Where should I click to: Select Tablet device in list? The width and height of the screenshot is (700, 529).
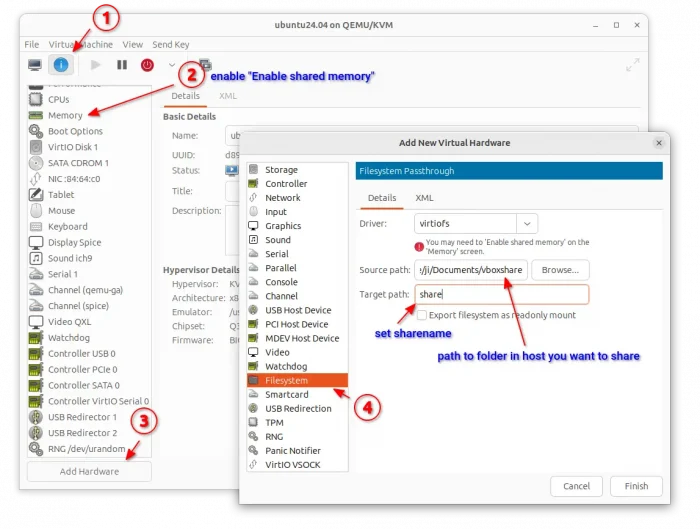(89, 195)
